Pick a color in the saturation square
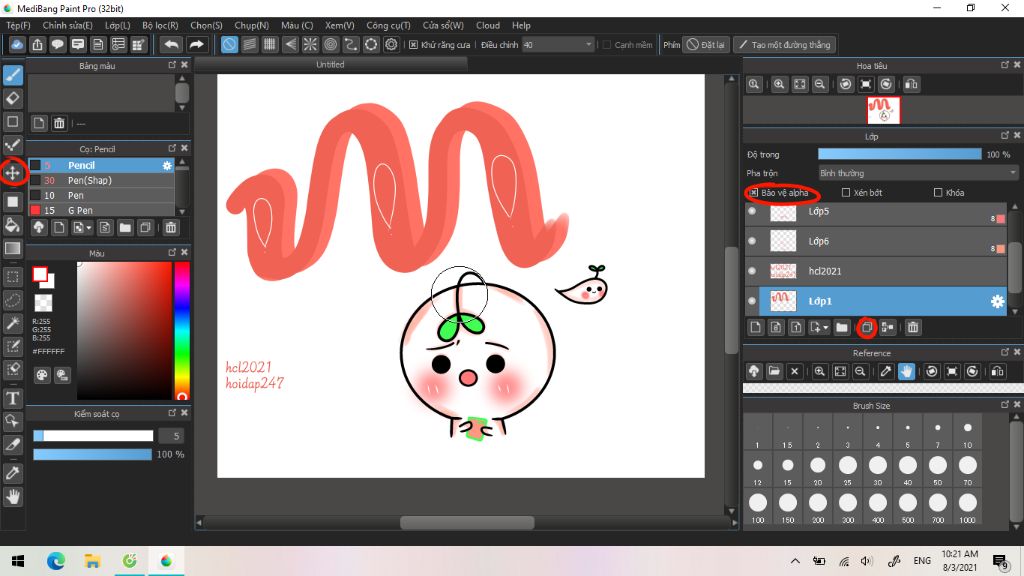The height and width of the screenshot is (576, 1024). [x=124, y=330]
